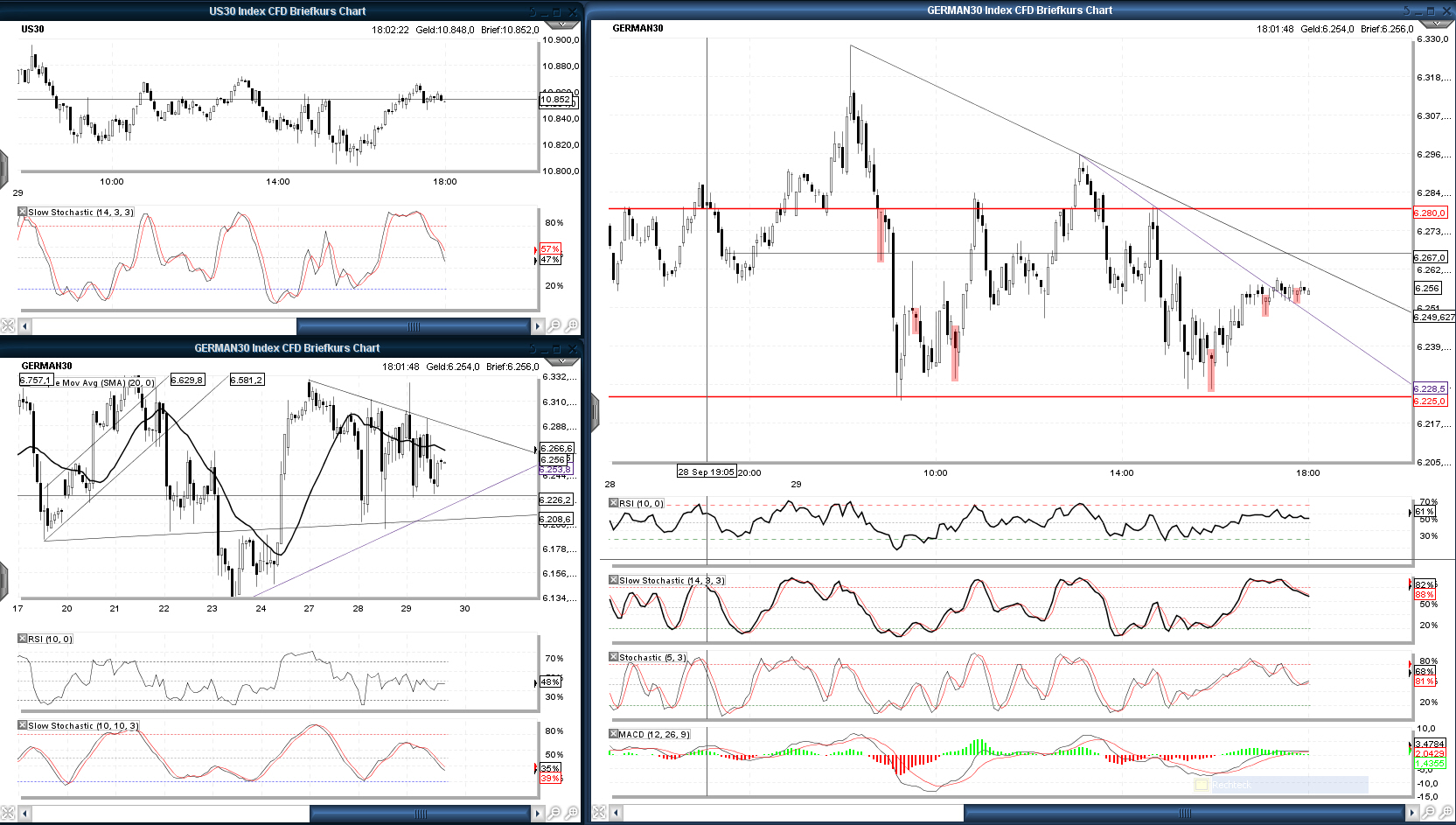Zoom out the small GERMAN30 daily chart

[554, 814]
